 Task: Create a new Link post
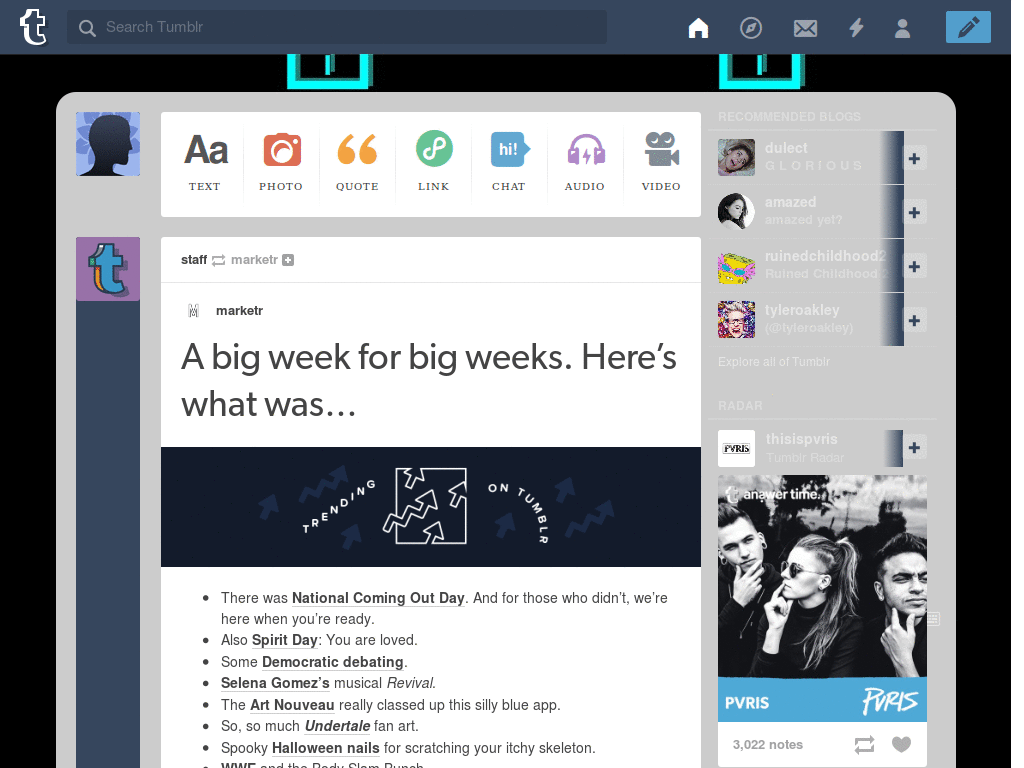[x=434, y=161]
